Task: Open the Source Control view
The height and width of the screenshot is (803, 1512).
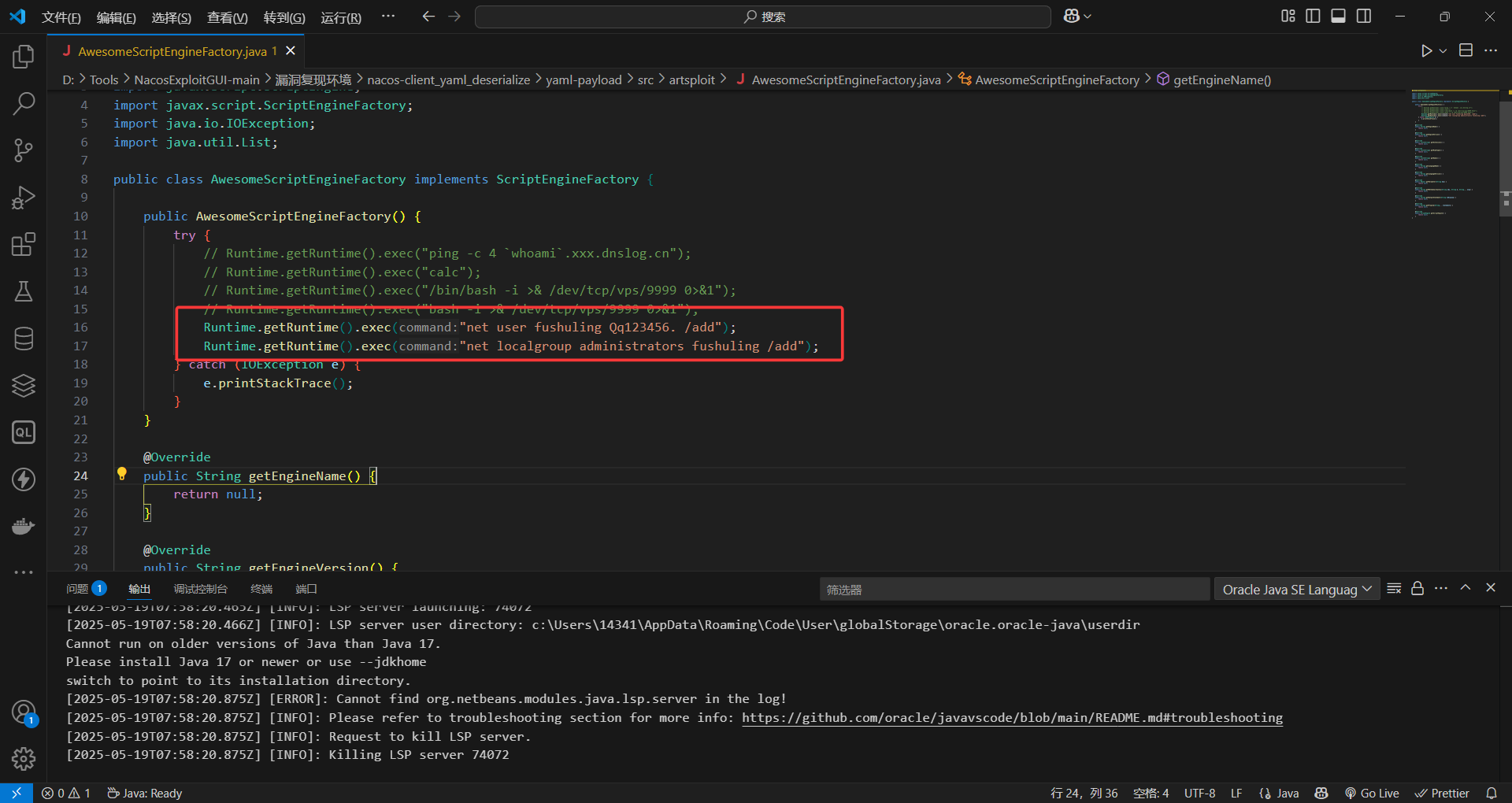Action: pyautogui.click(x=24, y=150)
